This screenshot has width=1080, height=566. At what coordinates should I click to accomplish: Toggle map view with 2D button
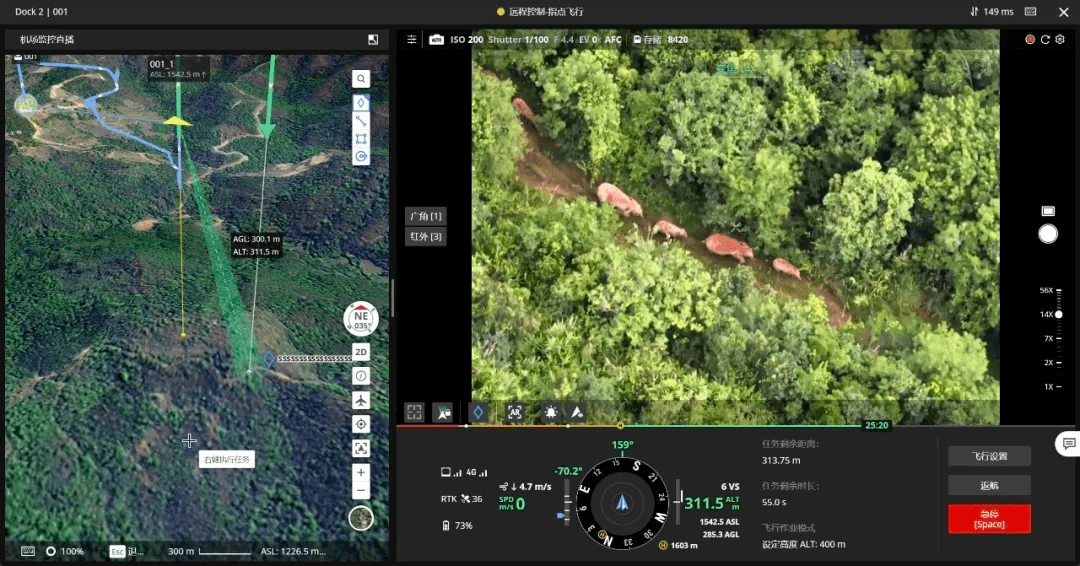[361, 353]
